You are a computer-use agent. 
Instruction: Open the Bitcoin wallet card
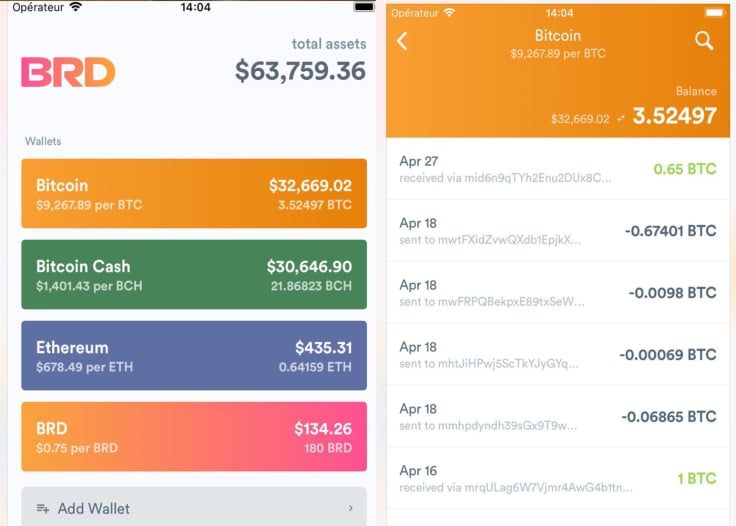tap(194, 193)
